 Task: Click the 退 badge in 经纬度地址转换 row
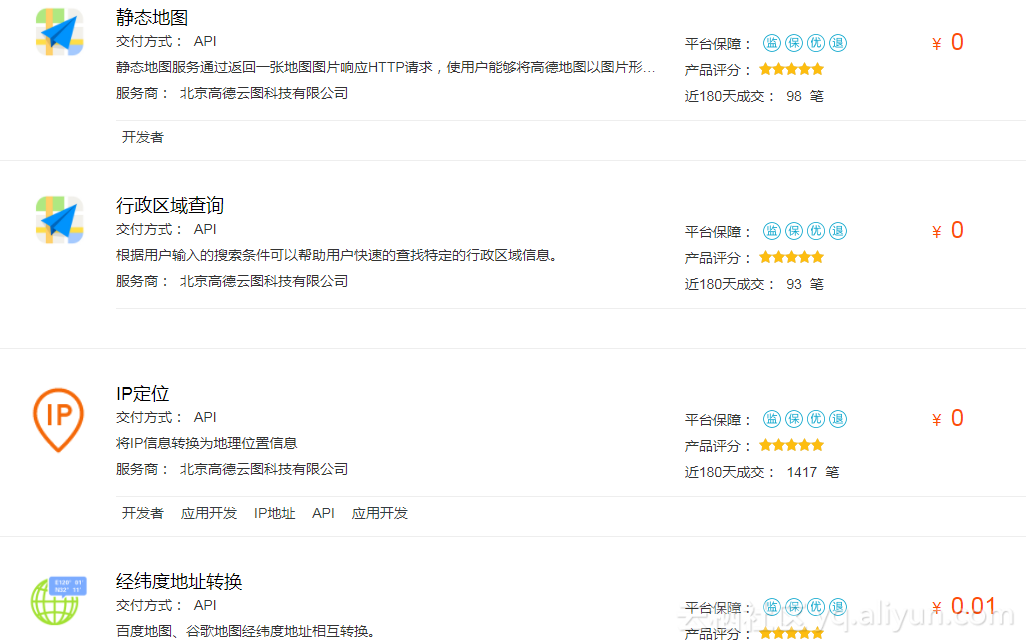838,607
